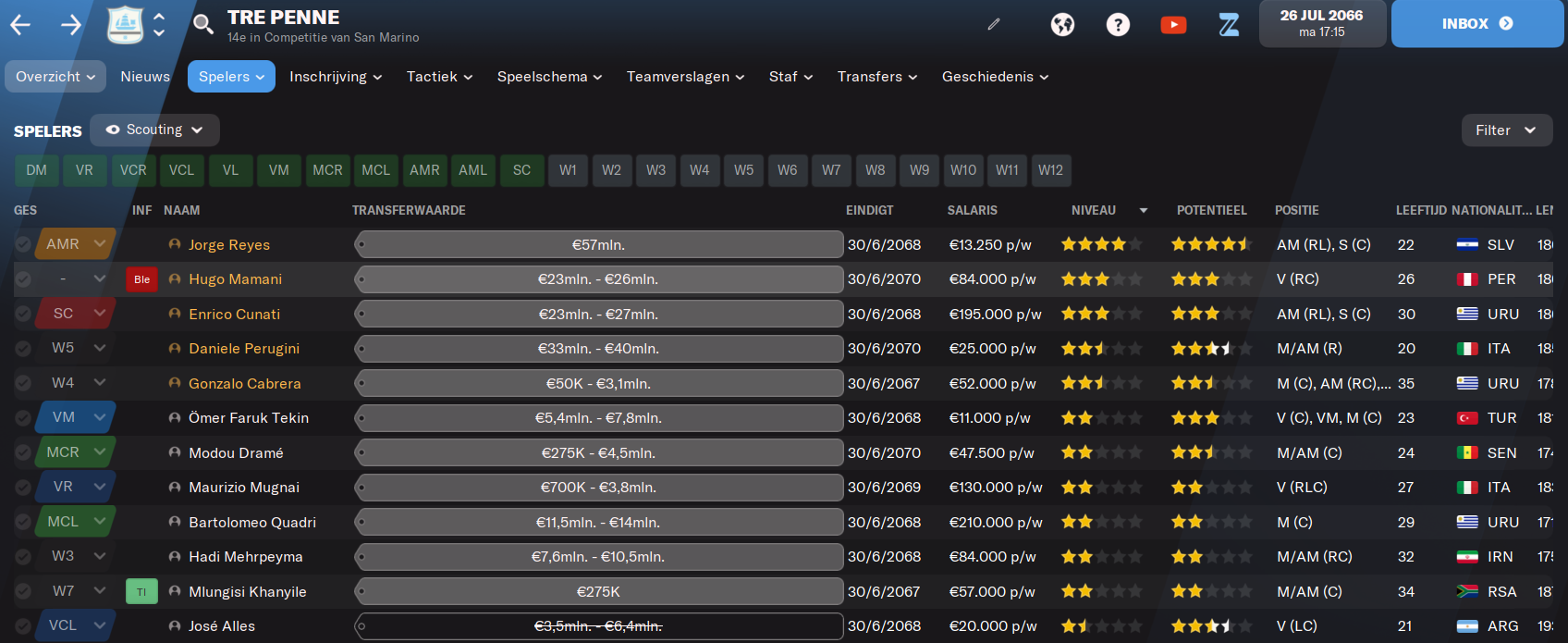Go forward with the right arrow
The height and width of the screenshot is (643, 1568).
71,25
